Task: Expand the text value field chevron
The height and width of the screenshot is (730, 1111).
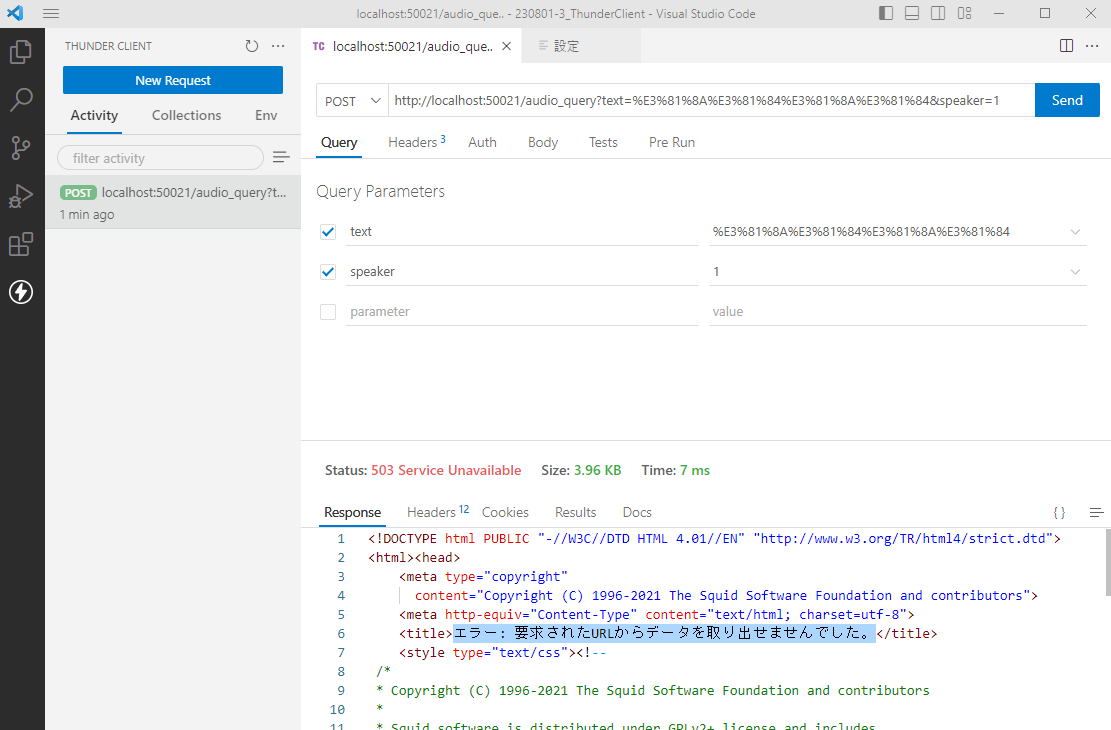Action: click(x=1076, y=232)
